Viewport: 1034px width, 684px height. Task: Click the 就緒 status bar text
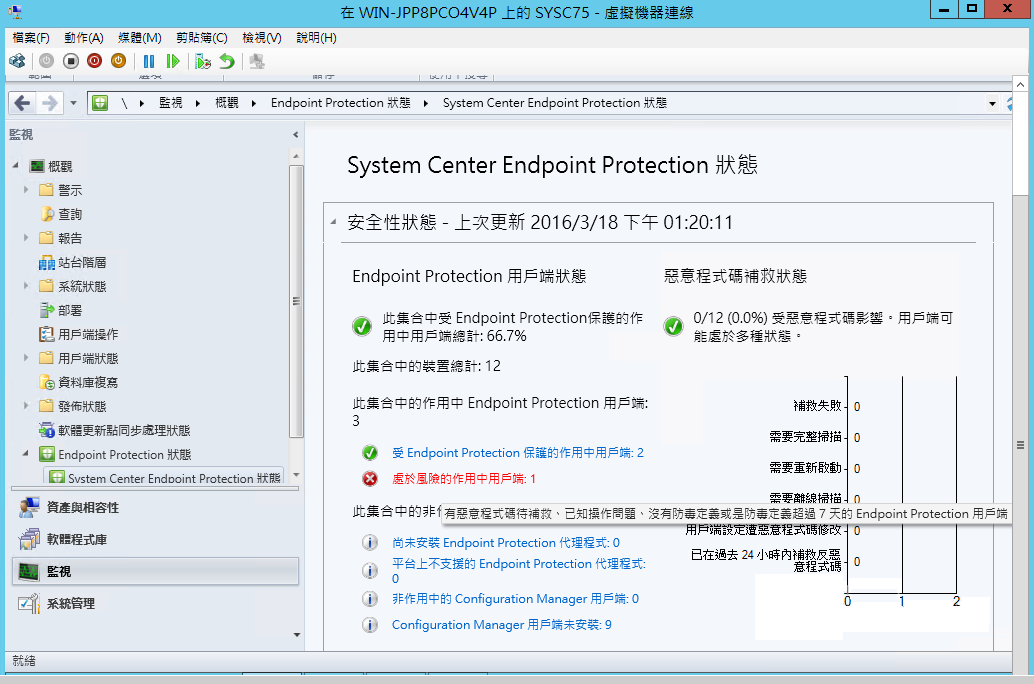pyautogui.click(x=24, y=660)
